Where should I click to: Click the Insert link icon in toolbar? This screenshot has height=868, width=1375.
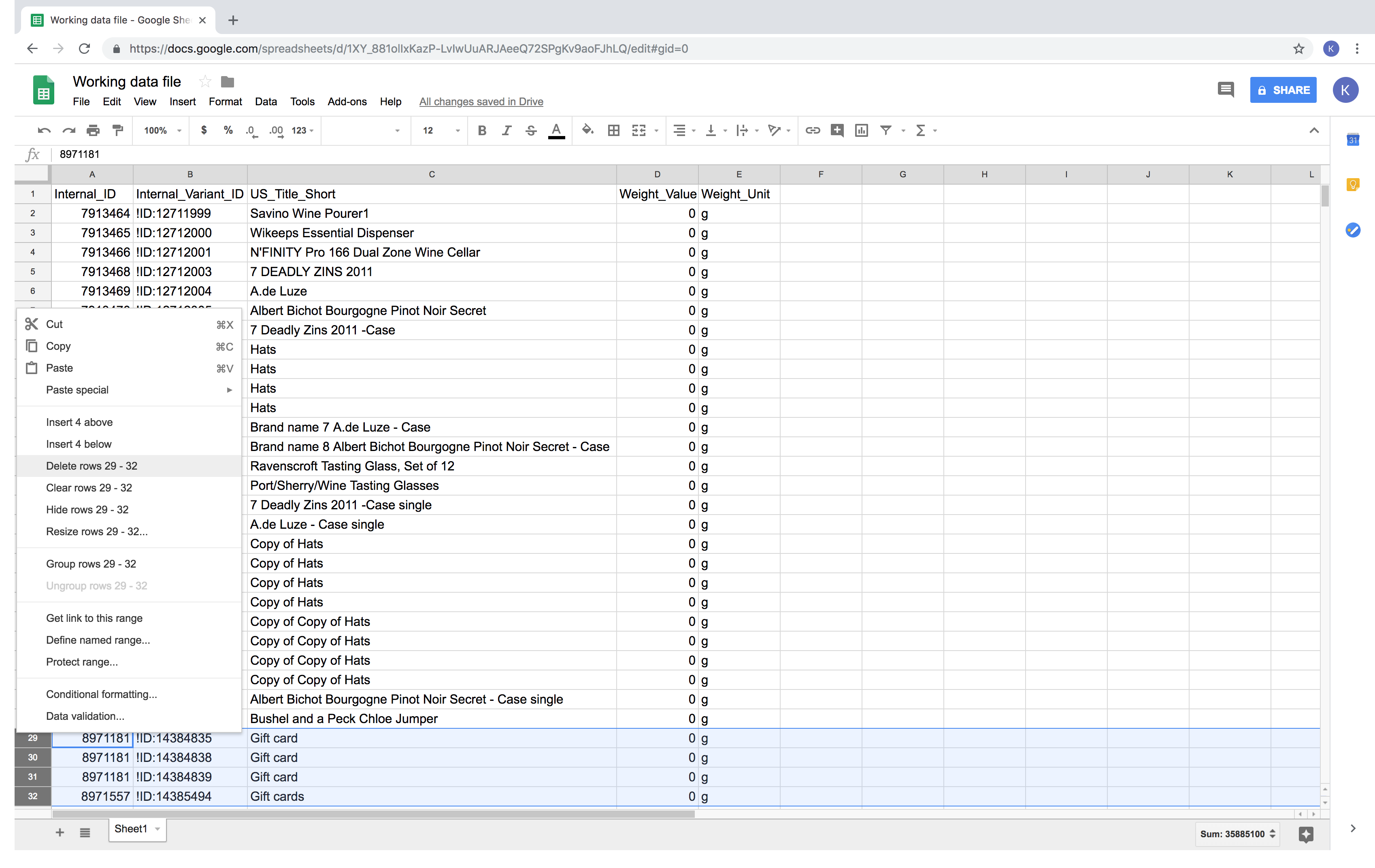tap(812, 131)
